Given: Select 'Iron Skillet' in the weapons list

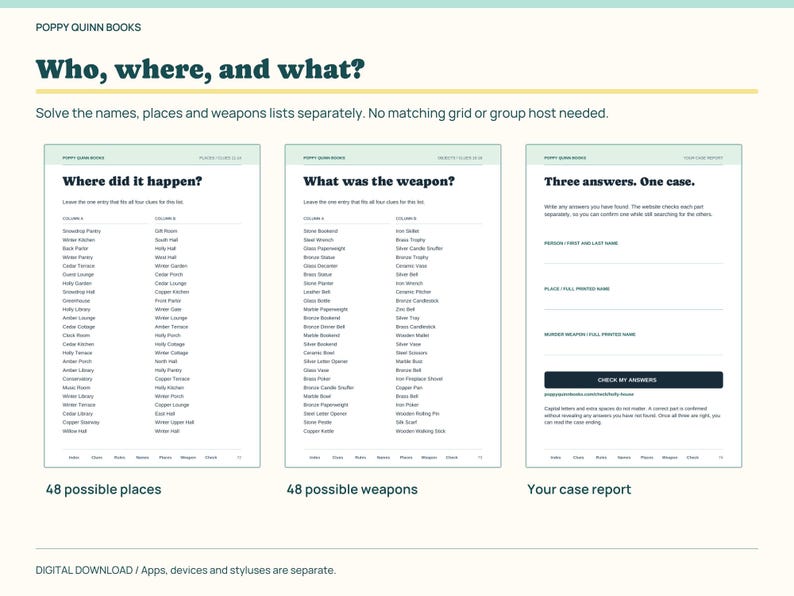Looking at the screenshot, I should coord(408,231).
